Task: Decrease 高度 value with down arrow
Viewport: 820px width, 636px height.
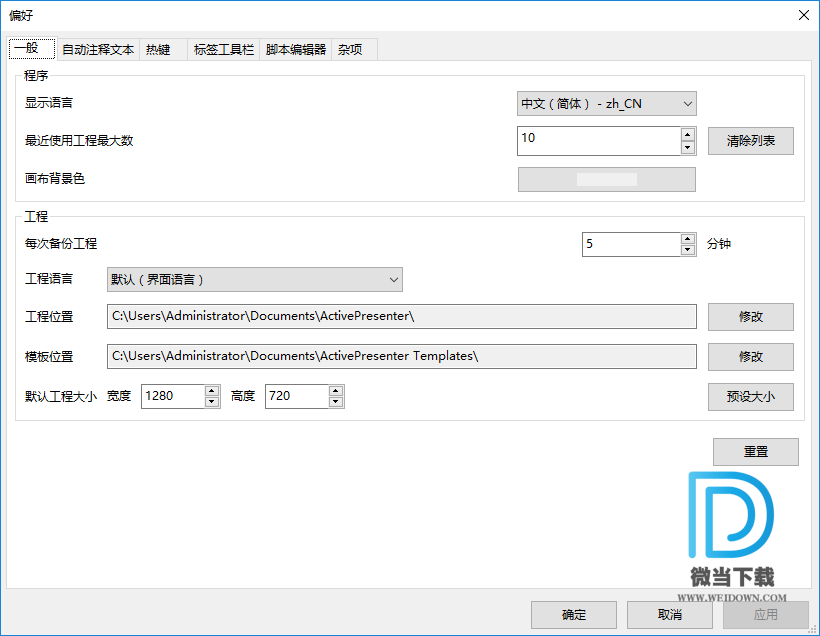Action: (336, 402)
